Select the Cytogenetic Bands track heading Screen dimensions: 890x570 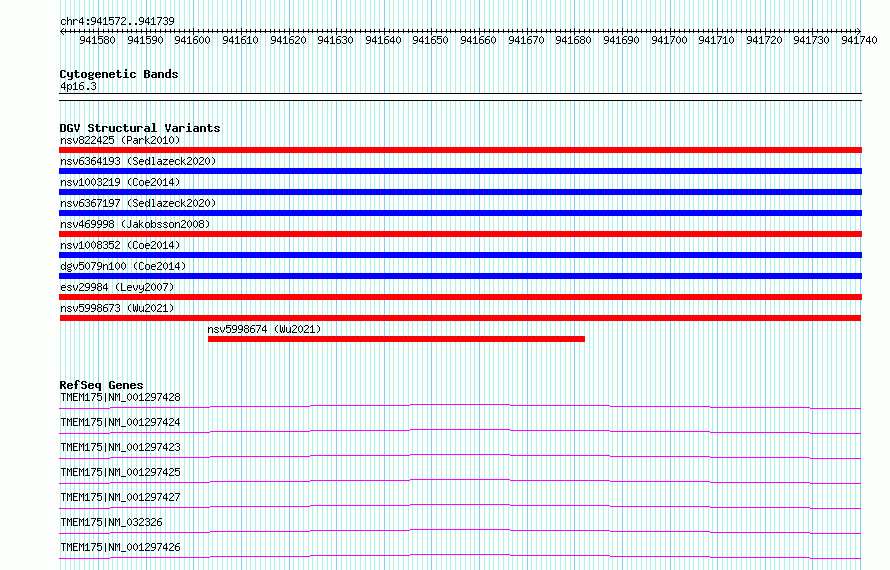(119, 74)
